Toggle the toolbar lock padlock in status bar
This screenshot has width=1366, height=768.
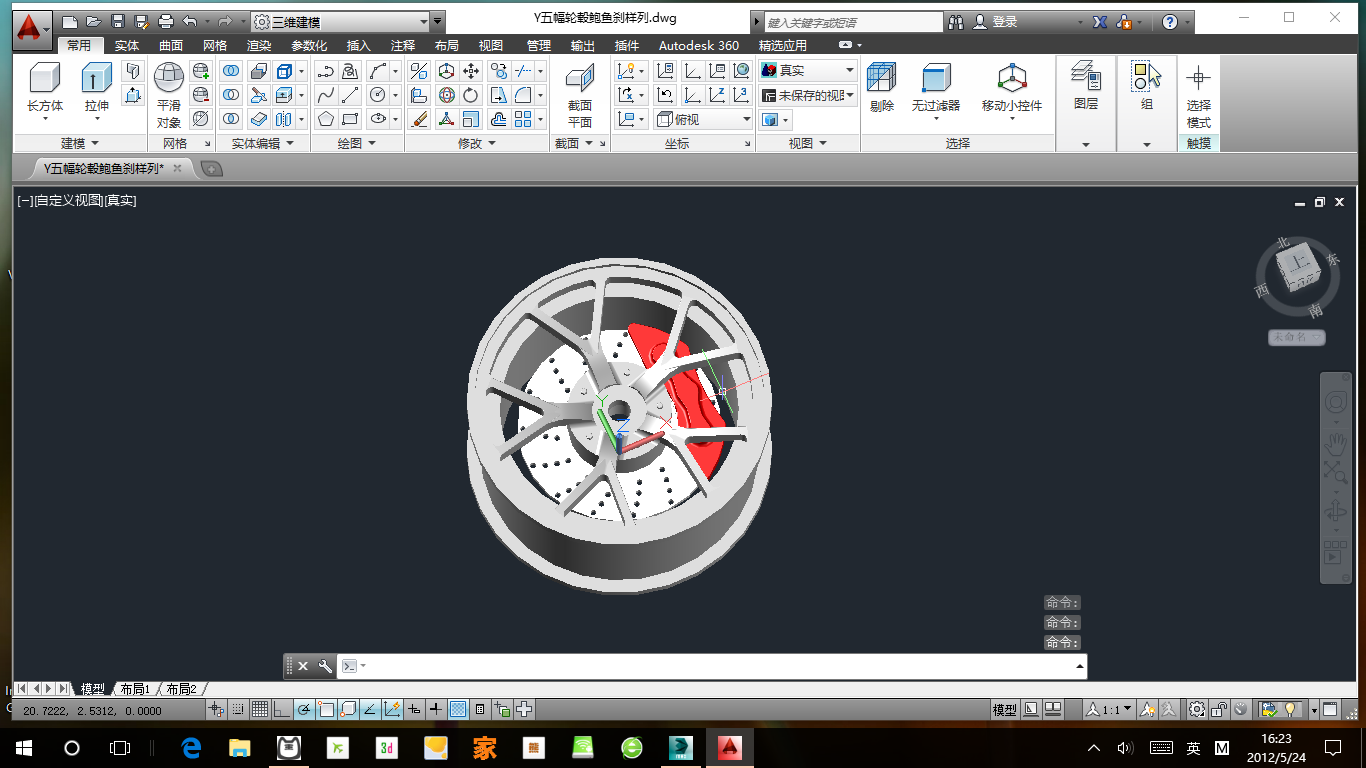1219,709
